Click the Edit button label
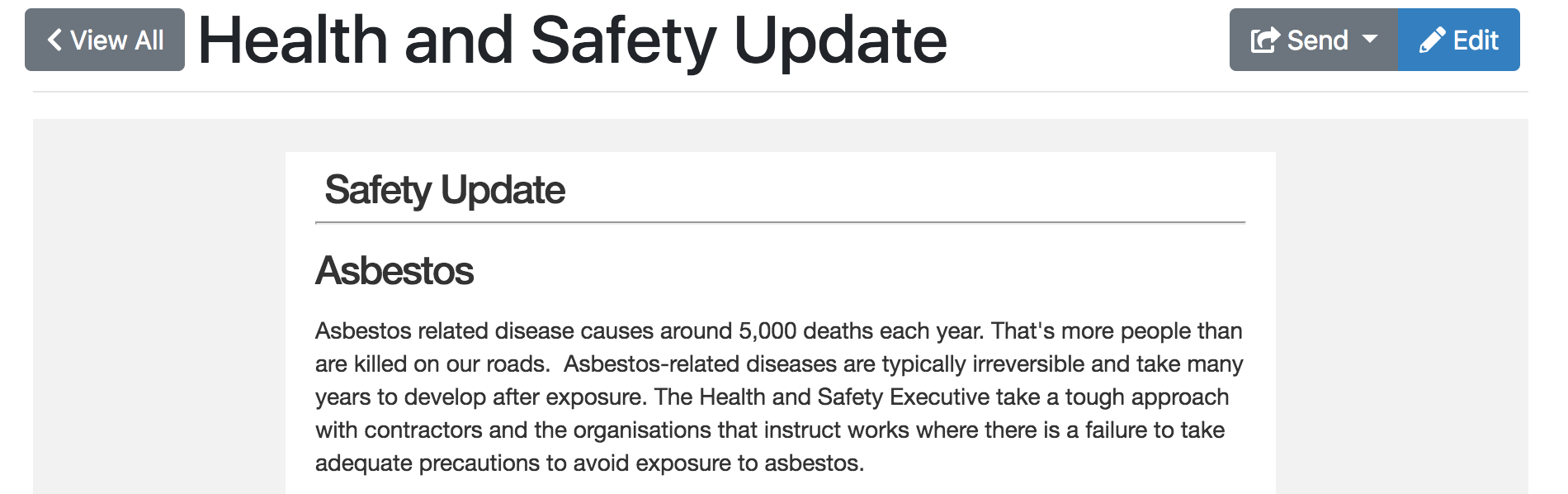 [1476, 40]
